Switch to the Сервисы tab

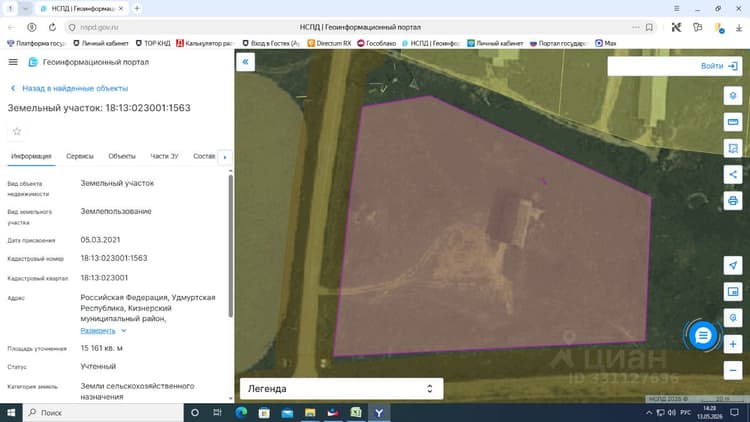pyautogui.click(x=80, y=156)
